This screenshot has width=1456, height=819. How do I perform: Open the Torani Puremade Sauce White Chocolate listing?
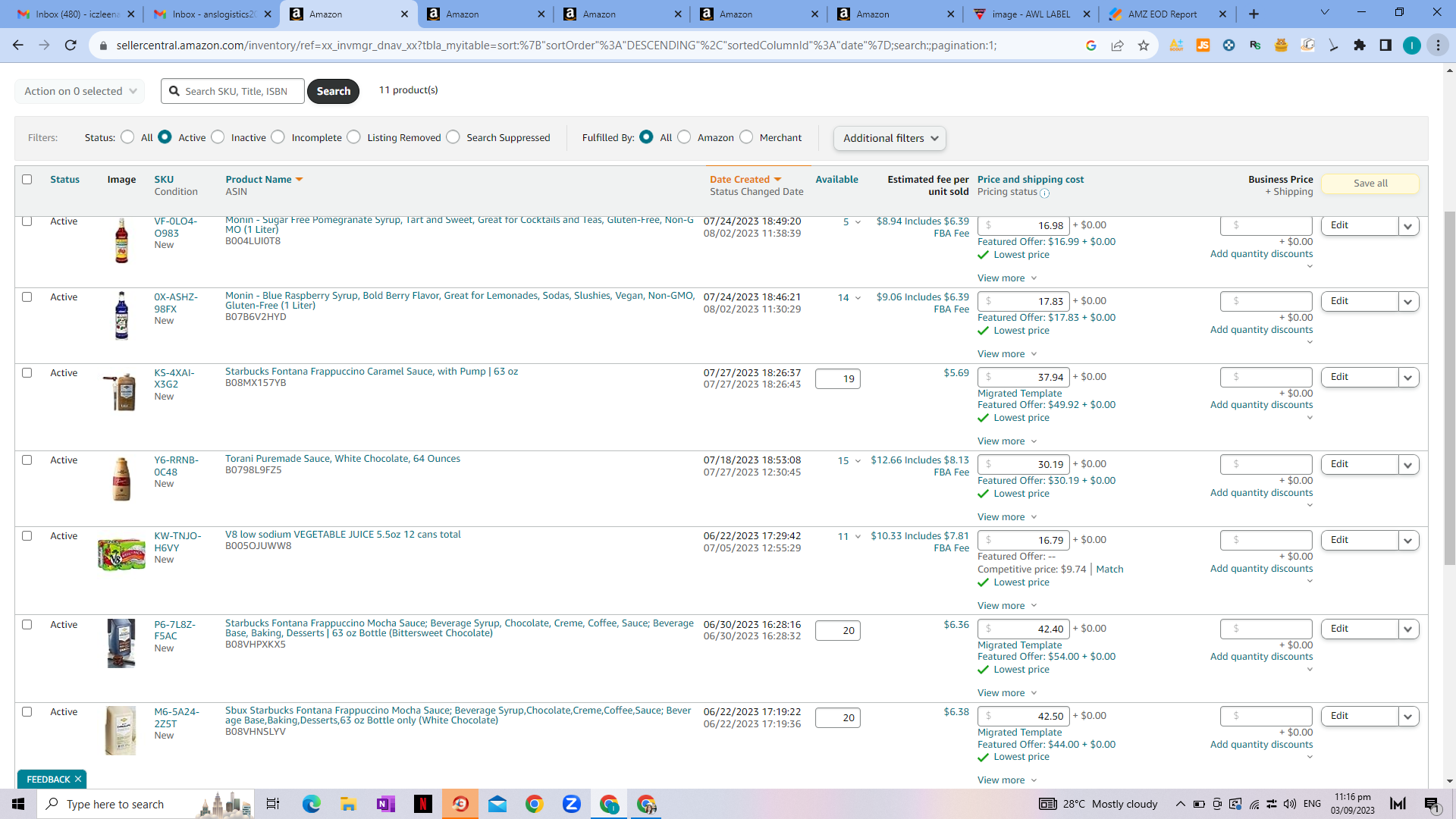(x=343, y=459)
